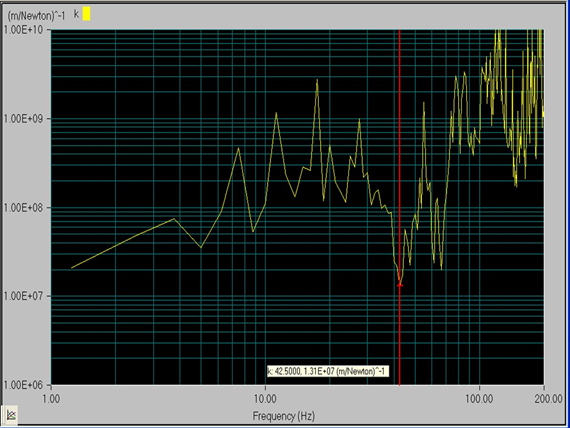
Task: Click the 100.00 x-axis tick label
Action: (x=479, y=399)
